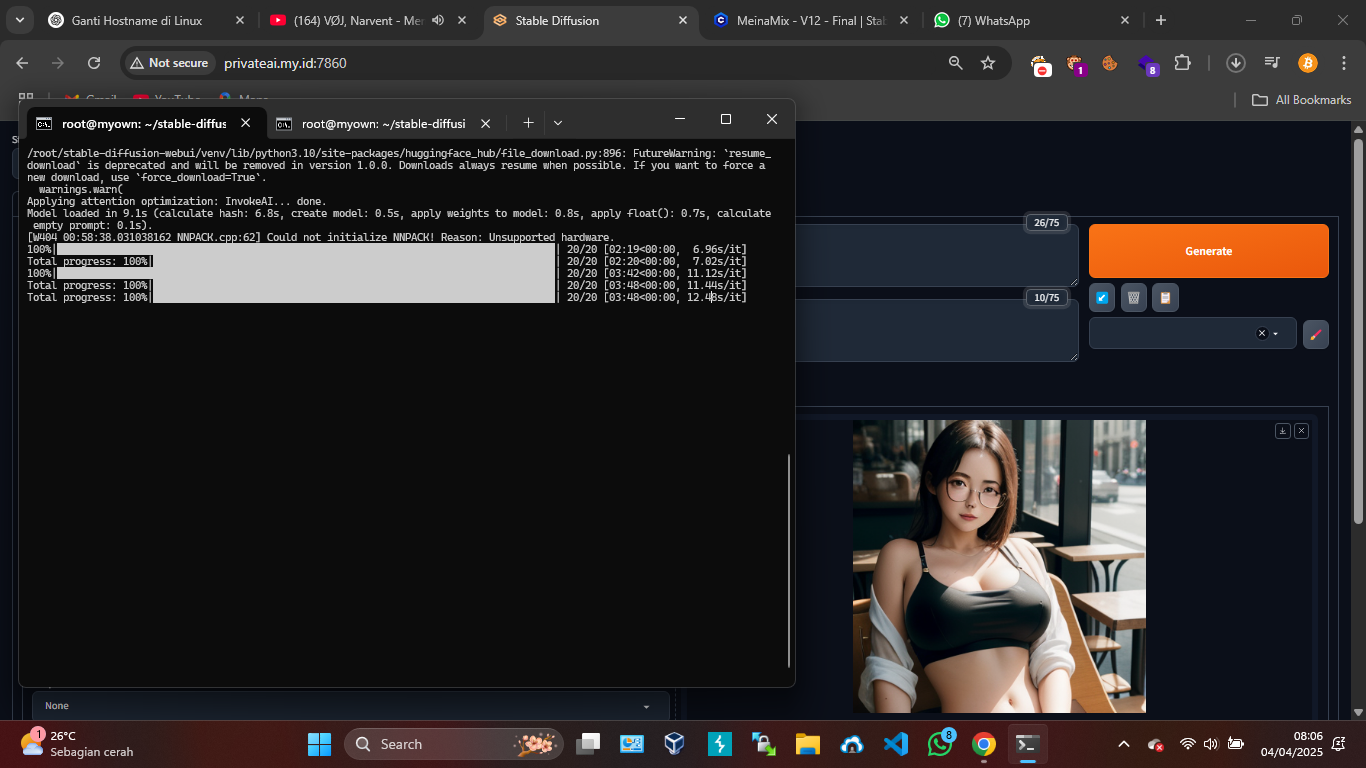Click in the negative prompt box showing 10/75

[937, 330]
